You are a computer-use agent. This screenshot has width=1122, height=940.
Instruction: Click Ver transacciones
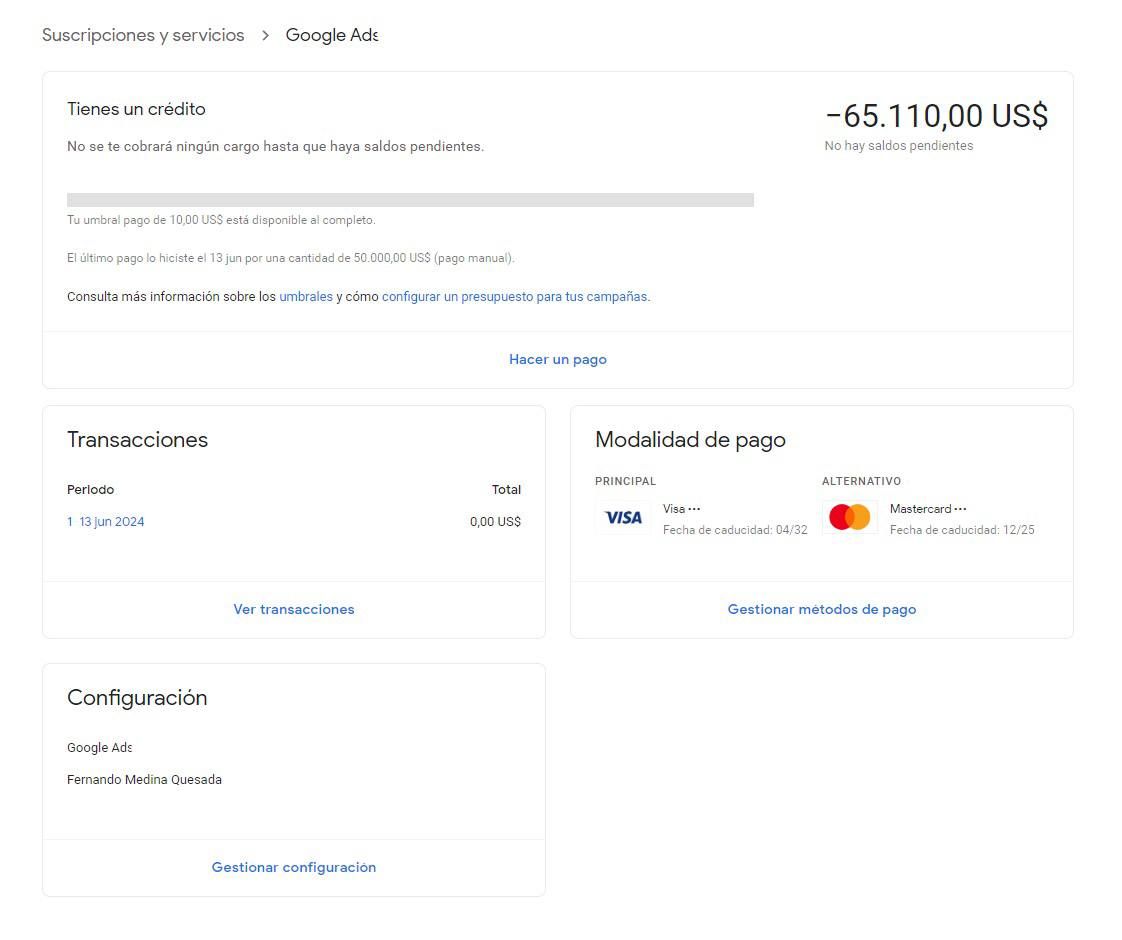click(x=294, y=609)
